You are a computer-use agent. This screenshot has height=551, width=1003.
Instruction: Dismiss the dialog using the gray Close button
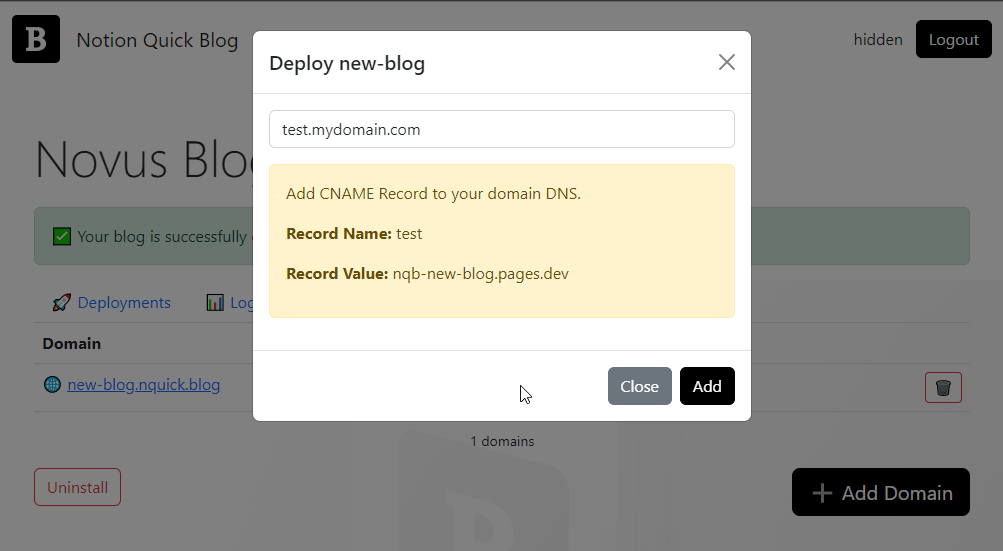point(639,386)
